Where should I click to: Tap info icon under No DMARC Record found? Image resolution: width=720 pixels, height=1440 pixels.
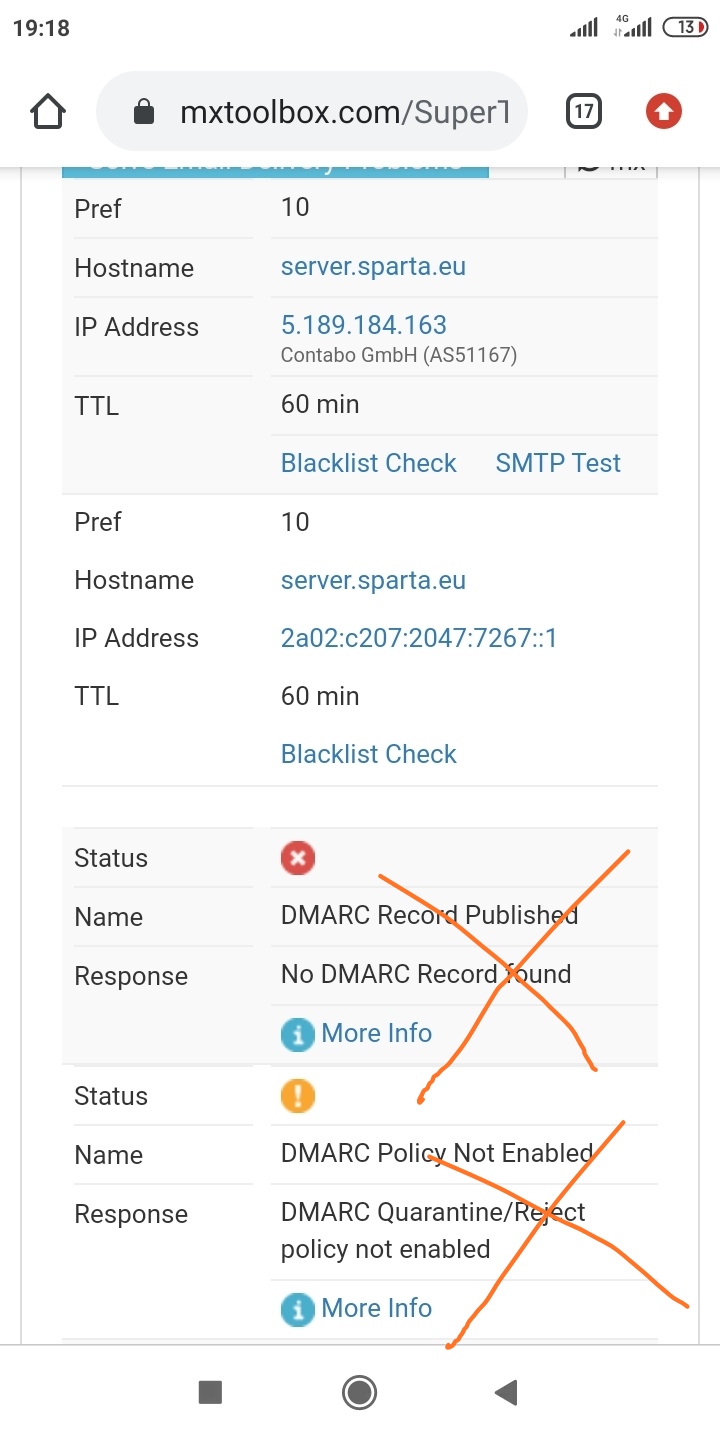pos(298,1034)
